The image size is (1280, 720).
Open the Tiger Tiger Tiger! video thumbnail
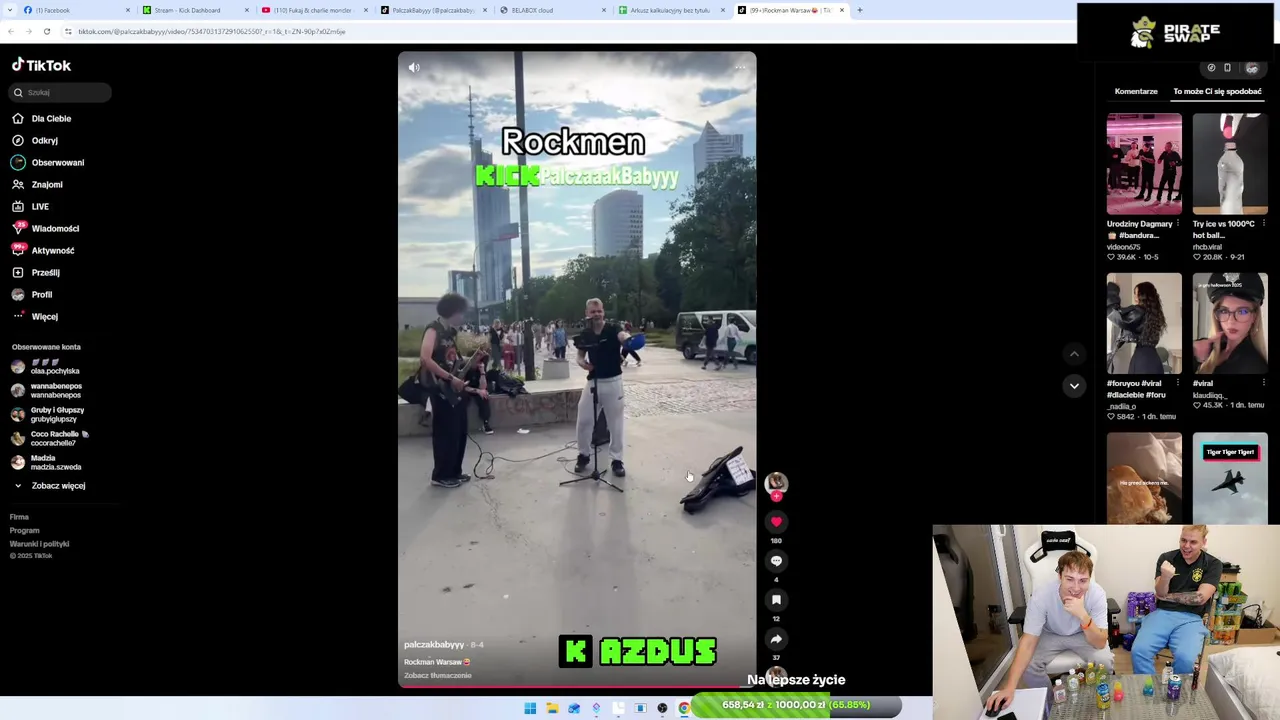(x=1230, y=478)
